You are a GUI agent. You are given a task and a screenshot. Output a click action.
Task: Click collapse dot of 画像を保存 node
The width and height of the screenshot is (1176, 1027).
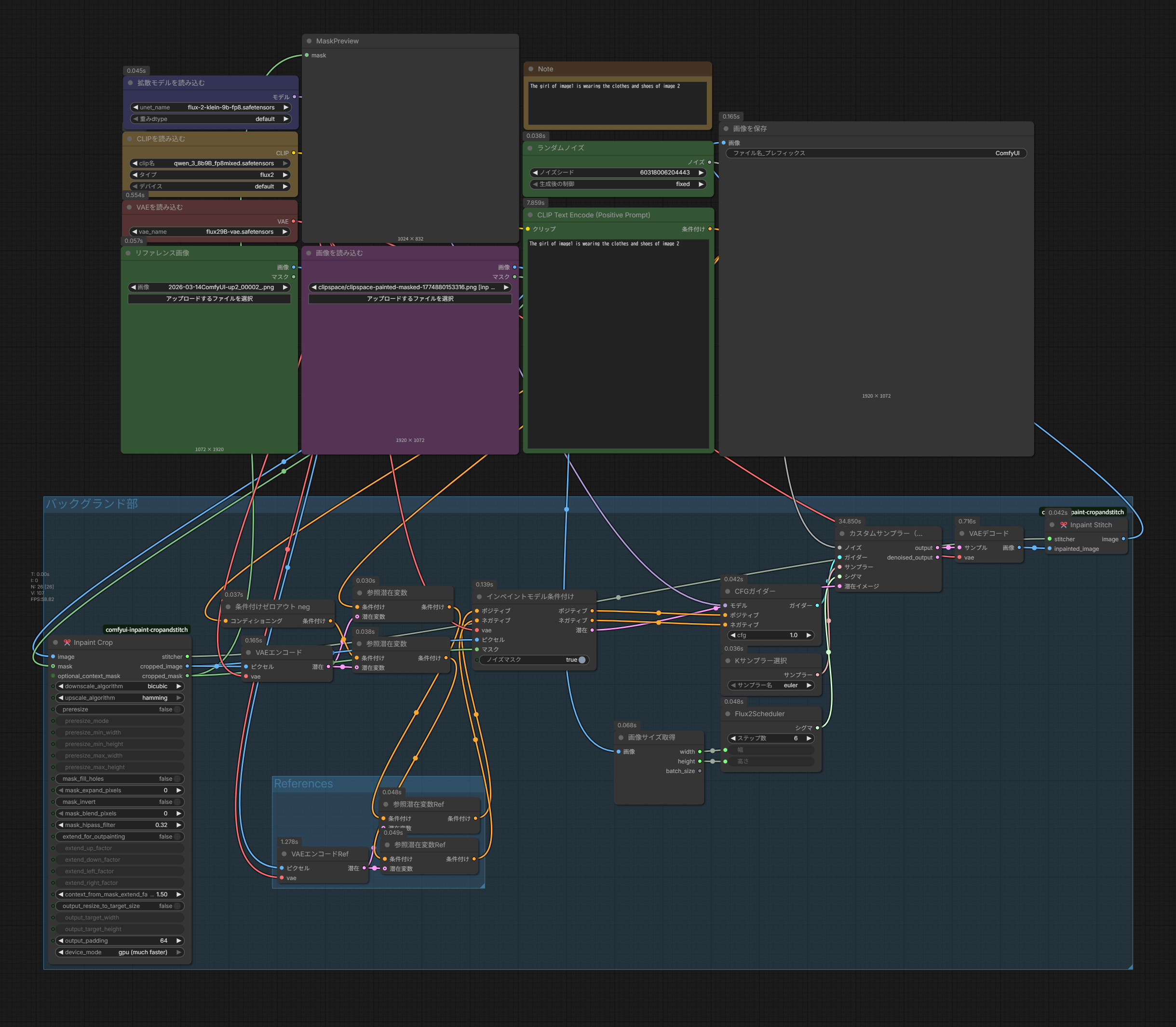click(726, 129)
